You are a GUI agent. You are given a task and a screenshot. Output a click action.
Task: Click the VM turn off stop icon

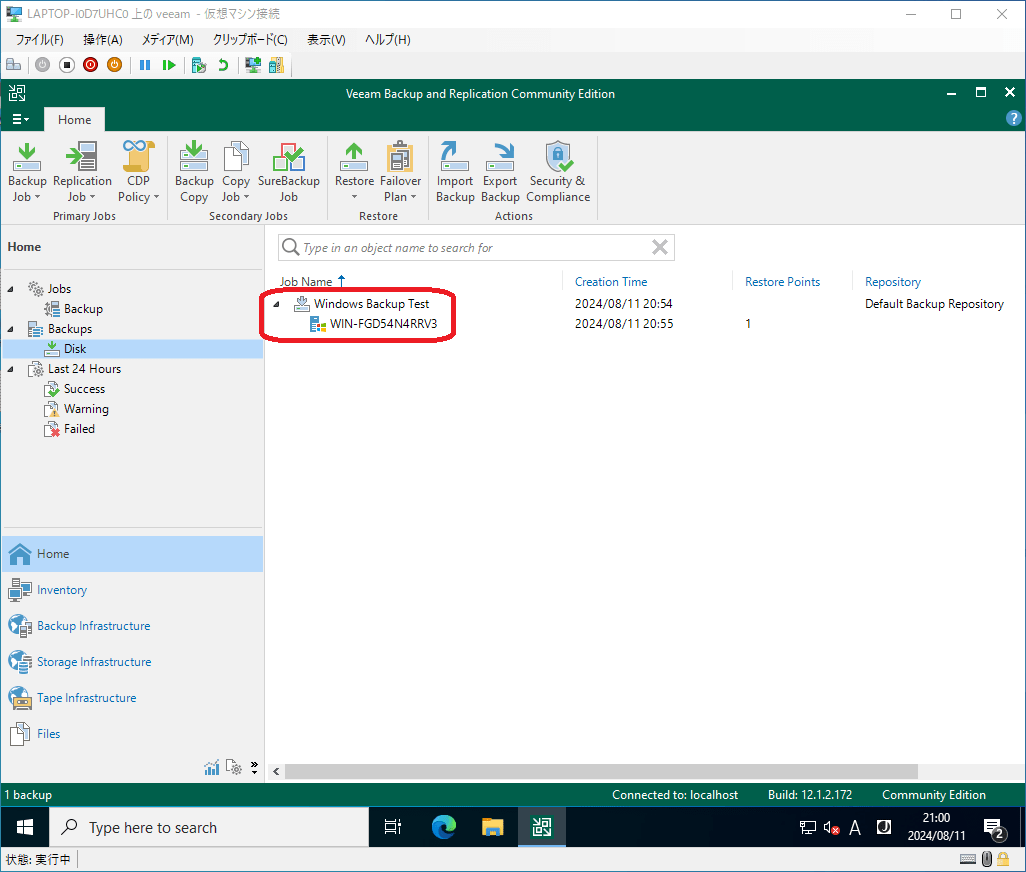tap(67, 65)
